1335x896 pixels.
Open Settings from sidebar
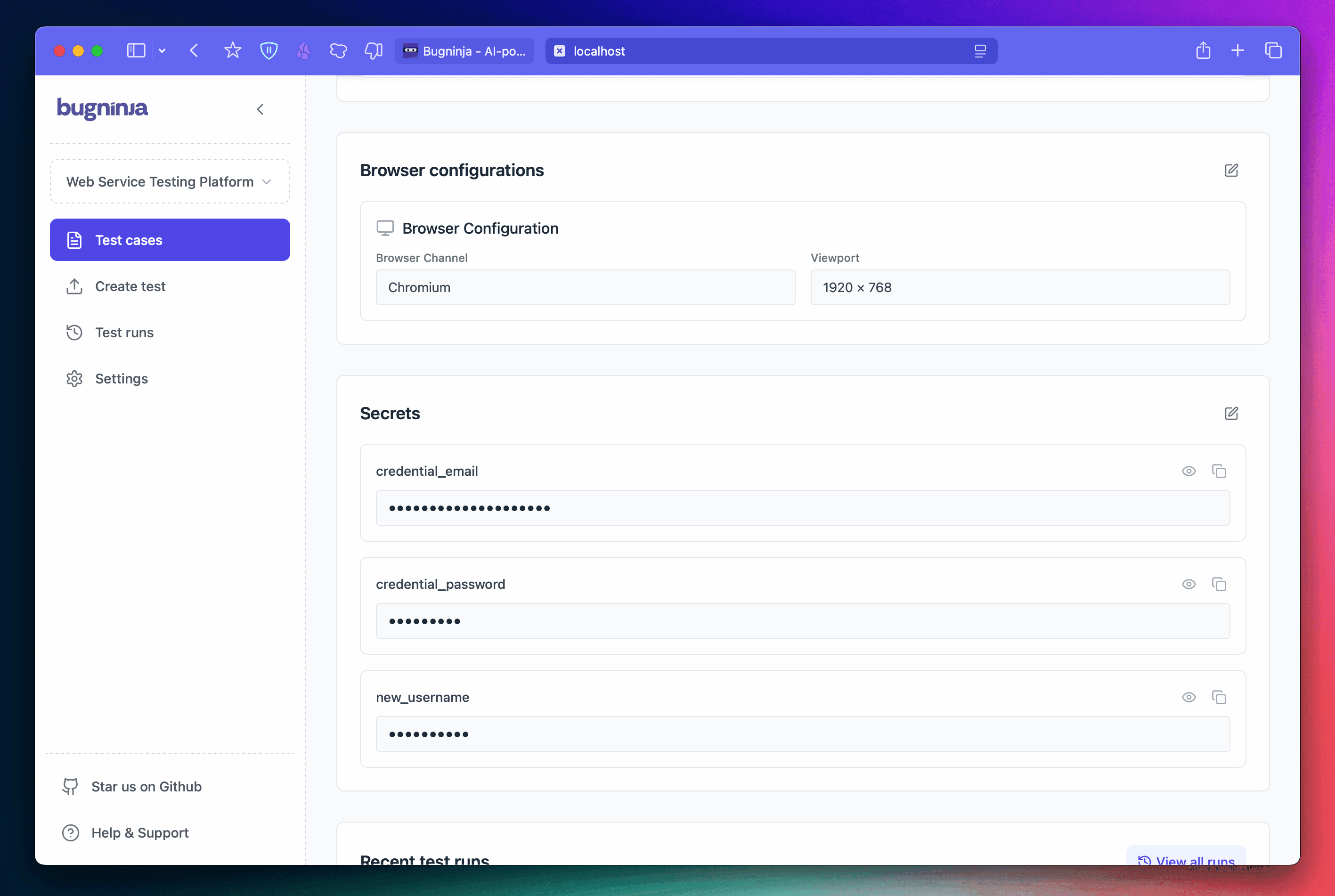click(x=170, y=379)
